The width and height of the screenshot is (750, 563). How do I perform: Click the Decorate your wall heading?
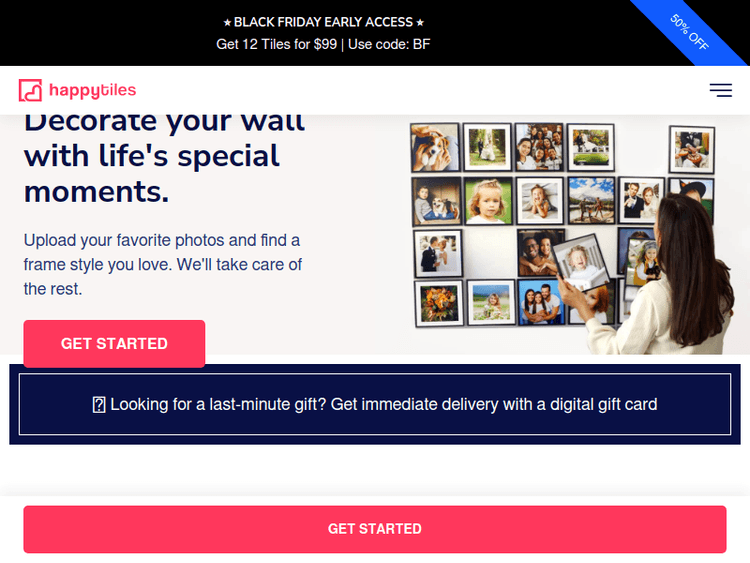pos(164,157)
